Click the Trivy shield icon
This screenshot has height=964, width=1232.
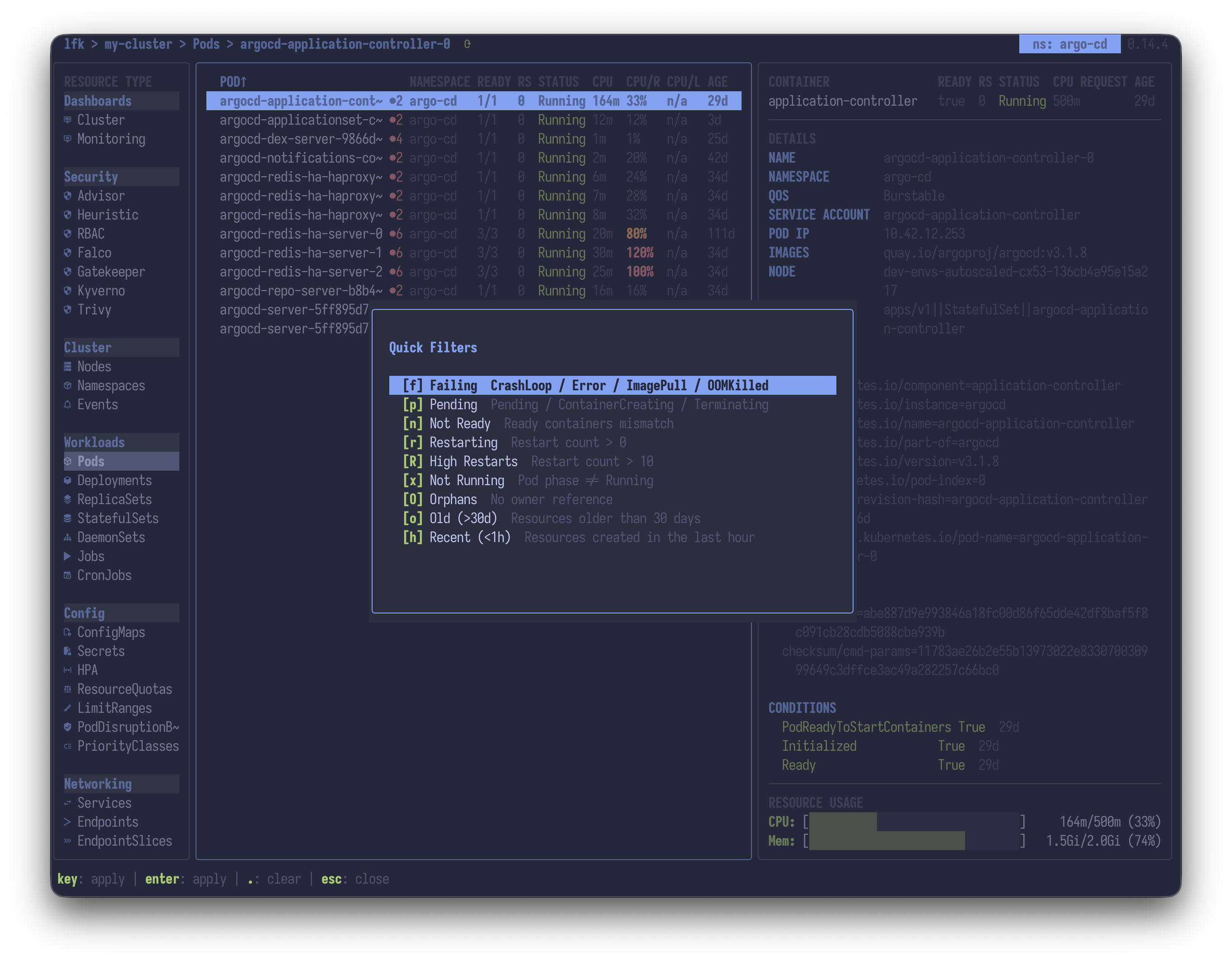68,309
